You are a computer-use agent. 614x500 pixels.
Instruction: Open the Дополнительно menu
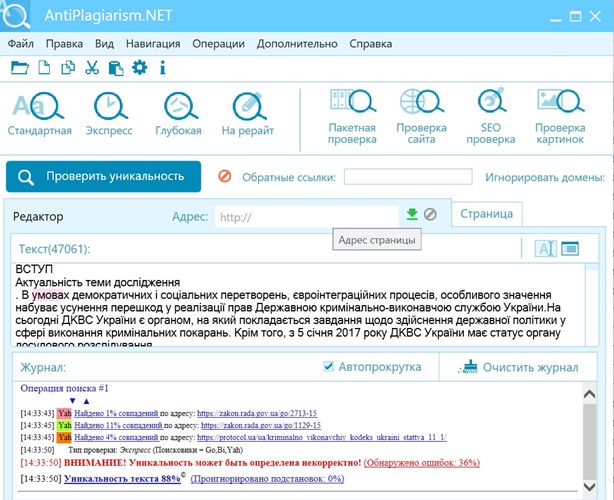coord(297,43)
